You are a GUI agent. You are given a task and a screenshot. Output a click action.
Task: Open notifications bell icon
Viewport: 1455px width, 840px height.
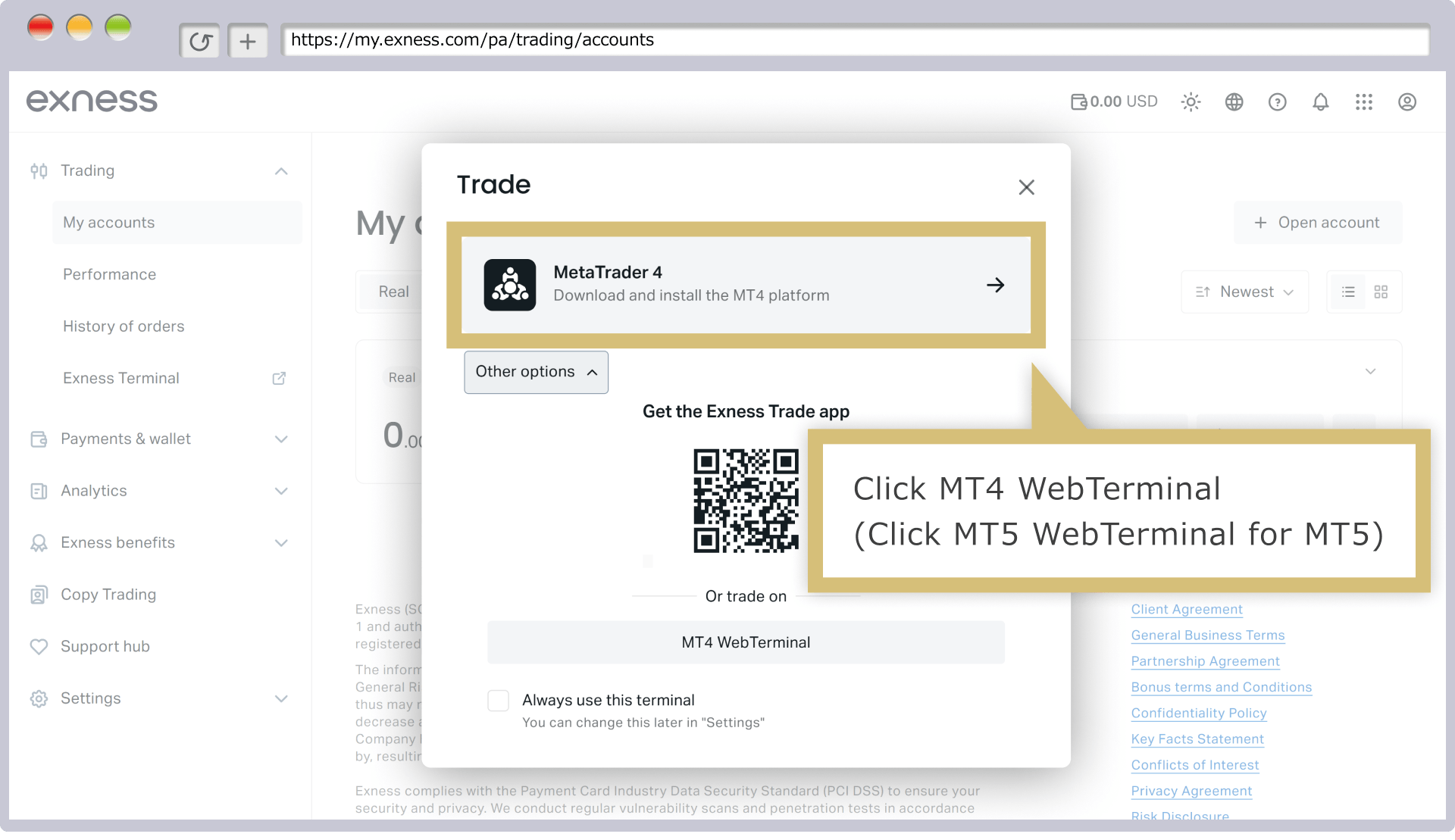tap(1320, 101)
